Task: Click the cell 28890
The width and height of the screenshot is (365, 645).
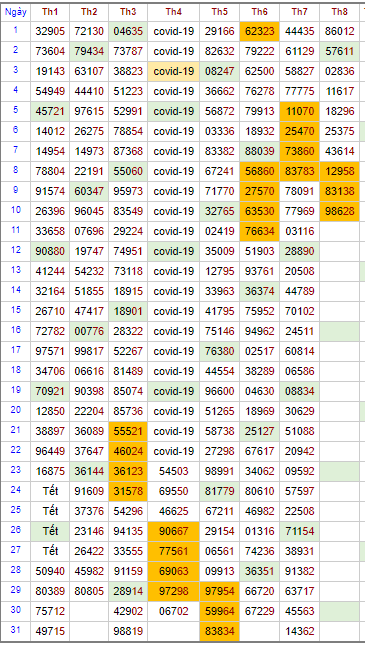Action: (299, 251)
